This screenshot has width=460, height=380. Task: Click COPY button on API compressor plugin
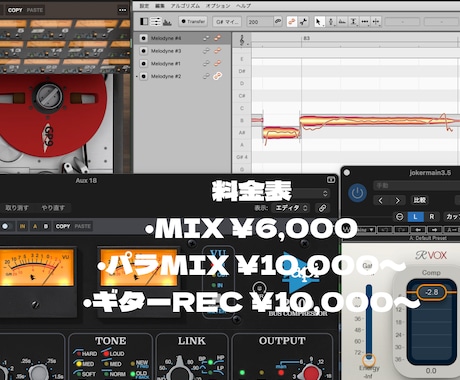point(63,226)
